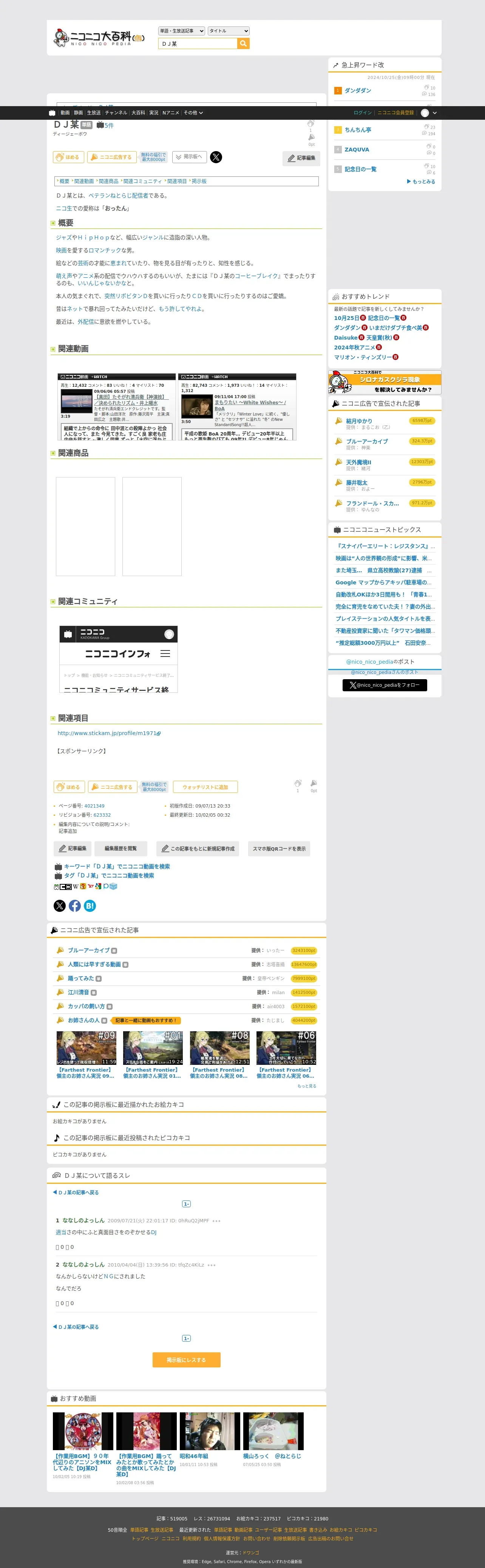Click into the search field containing DJ某
This screenshot has height=1568, width=485.
(197, 44)
